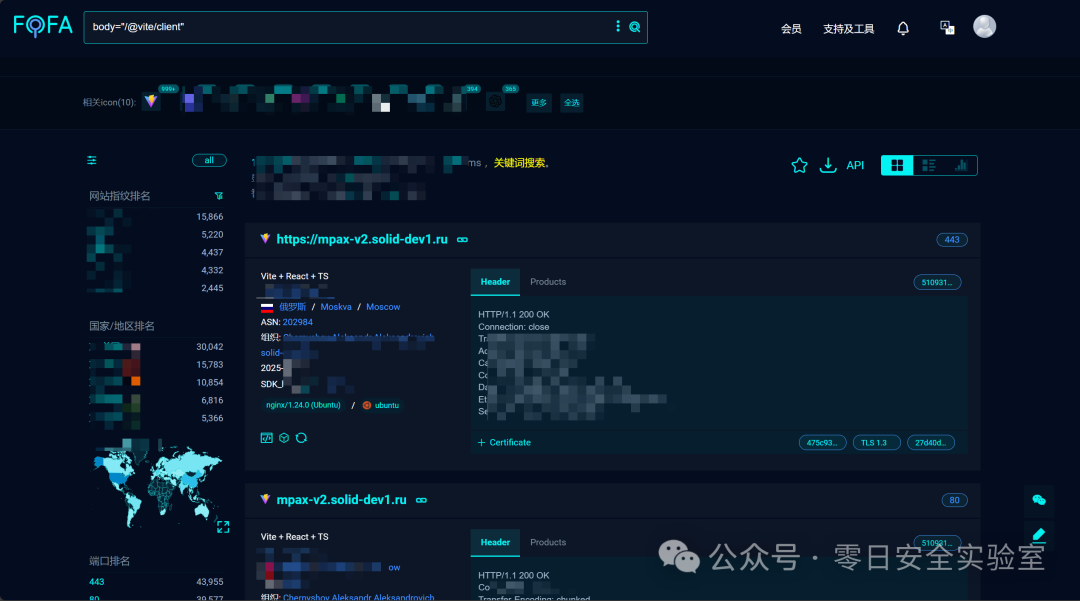Click the language translate icon
This screenshot has width=1080, height=601.
click(x=947, y=28)
